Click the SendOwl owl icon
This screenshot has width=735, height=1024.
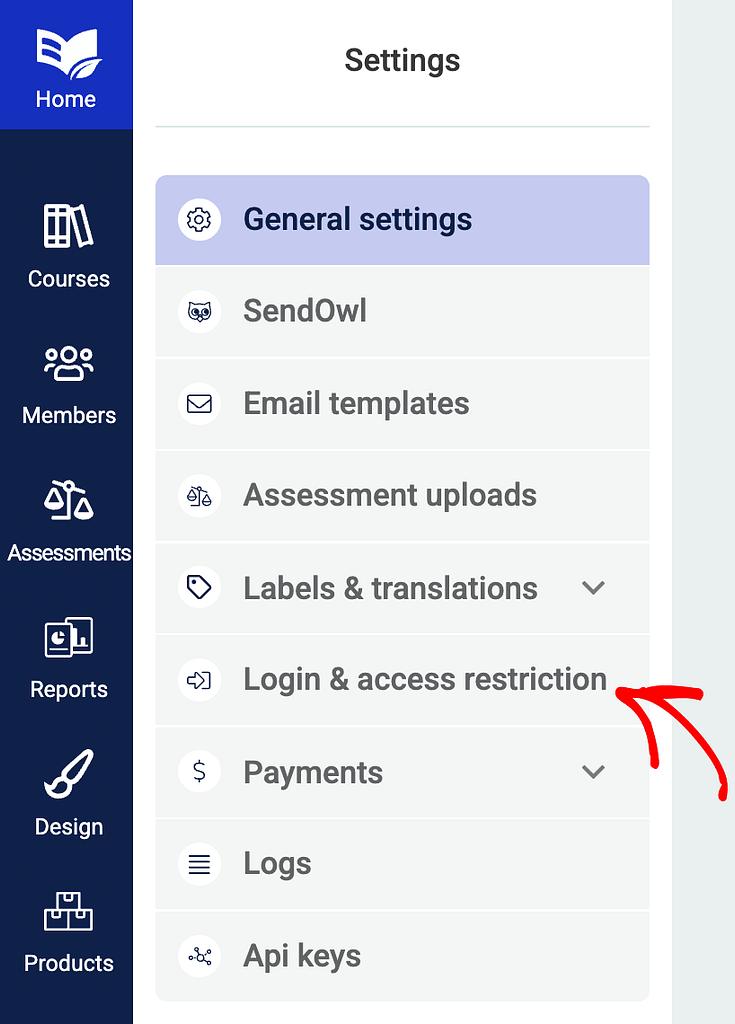[199, 312]
